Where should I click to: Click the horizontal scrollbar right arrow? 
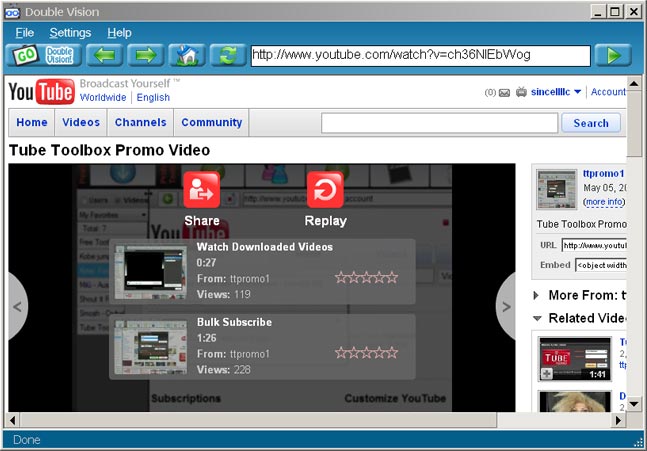(618, 420)
